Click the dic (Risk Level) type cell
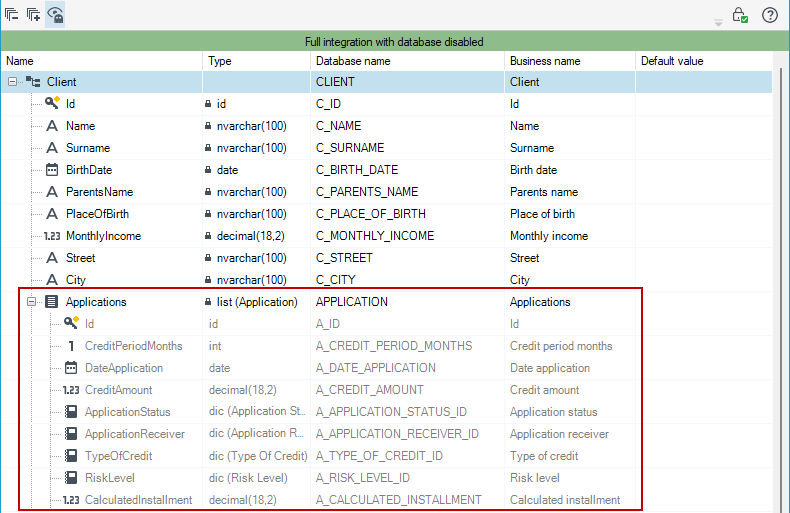This screenshot has height=513, width=790. coord(256,478)
